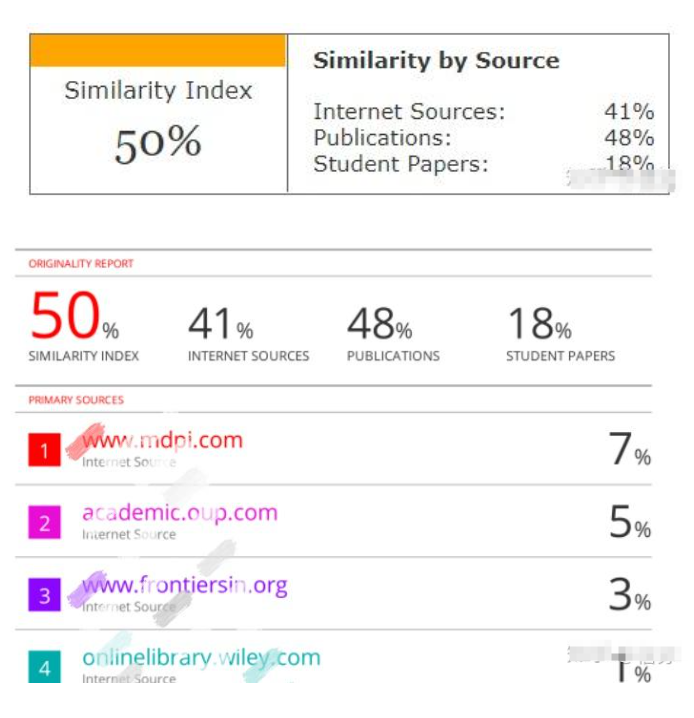Click the 50% Similarity Index value in box
Viewport: 694px width, 718px height.
158,143
